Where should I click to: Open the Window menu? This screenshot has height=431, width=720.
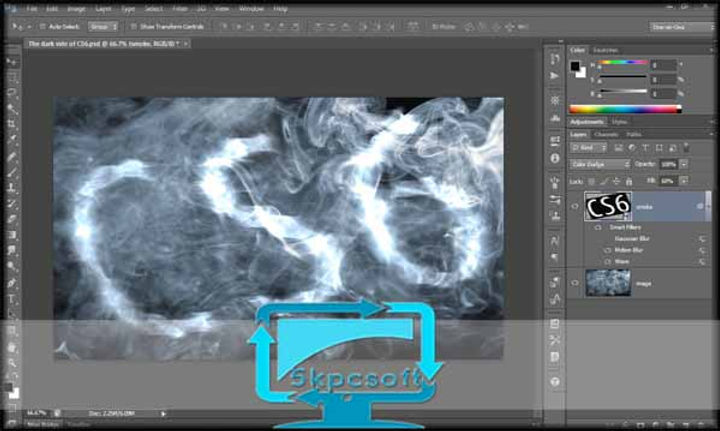coord(252,9)
